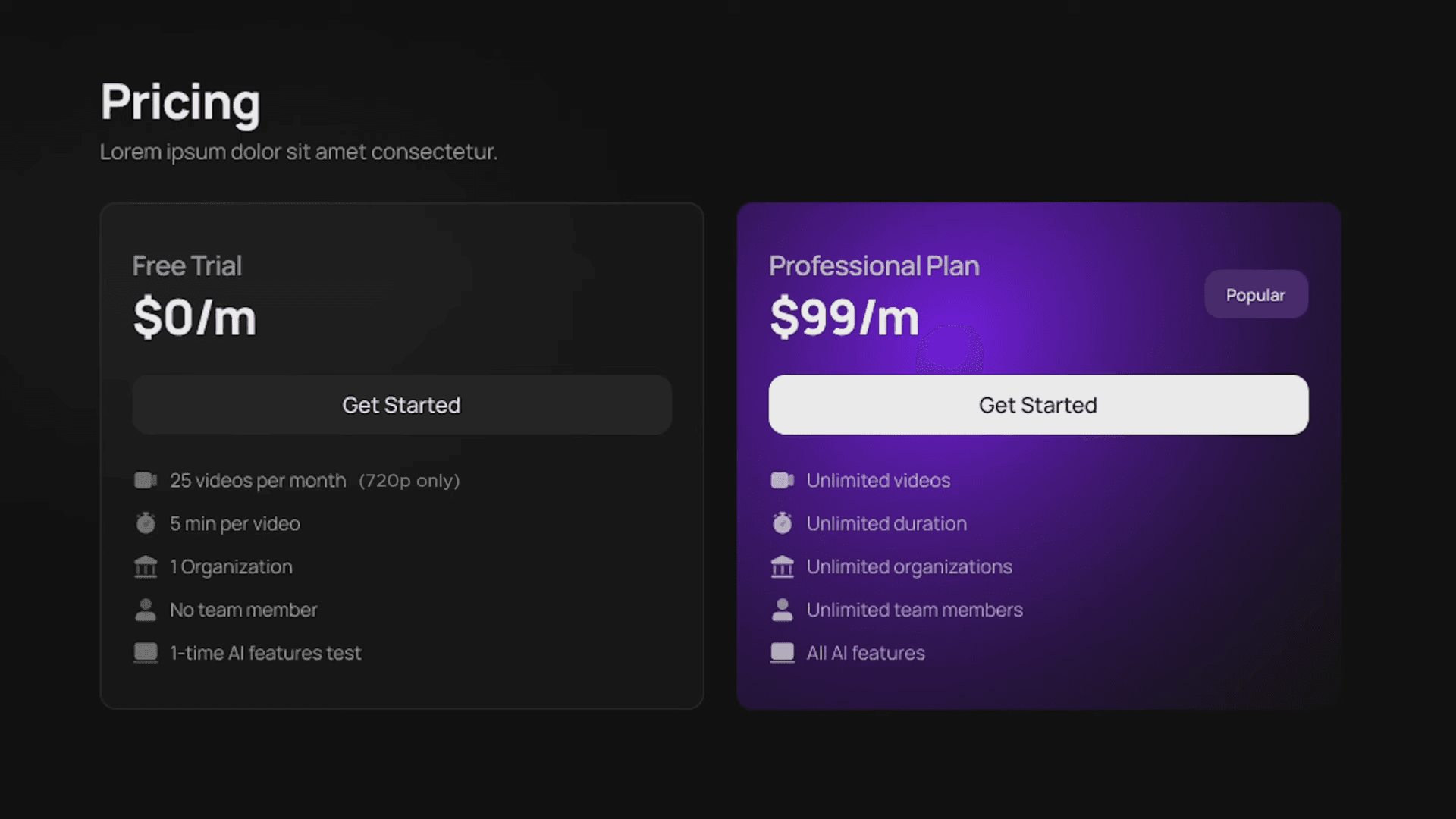Click the Lorem ipsum subtitle text

[x=298, y=152]
